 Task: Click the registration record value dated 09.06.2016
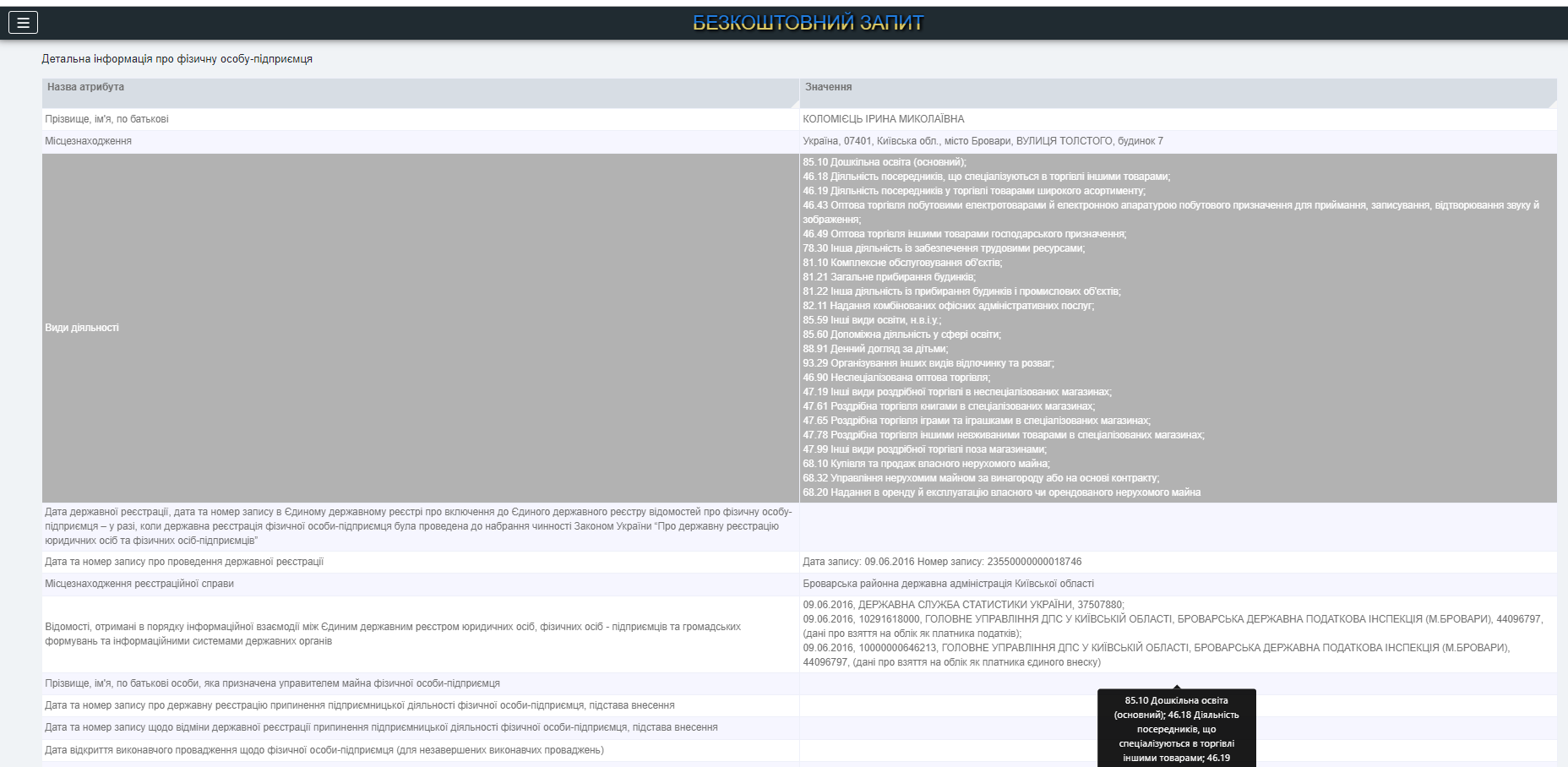tap(941, 562)
